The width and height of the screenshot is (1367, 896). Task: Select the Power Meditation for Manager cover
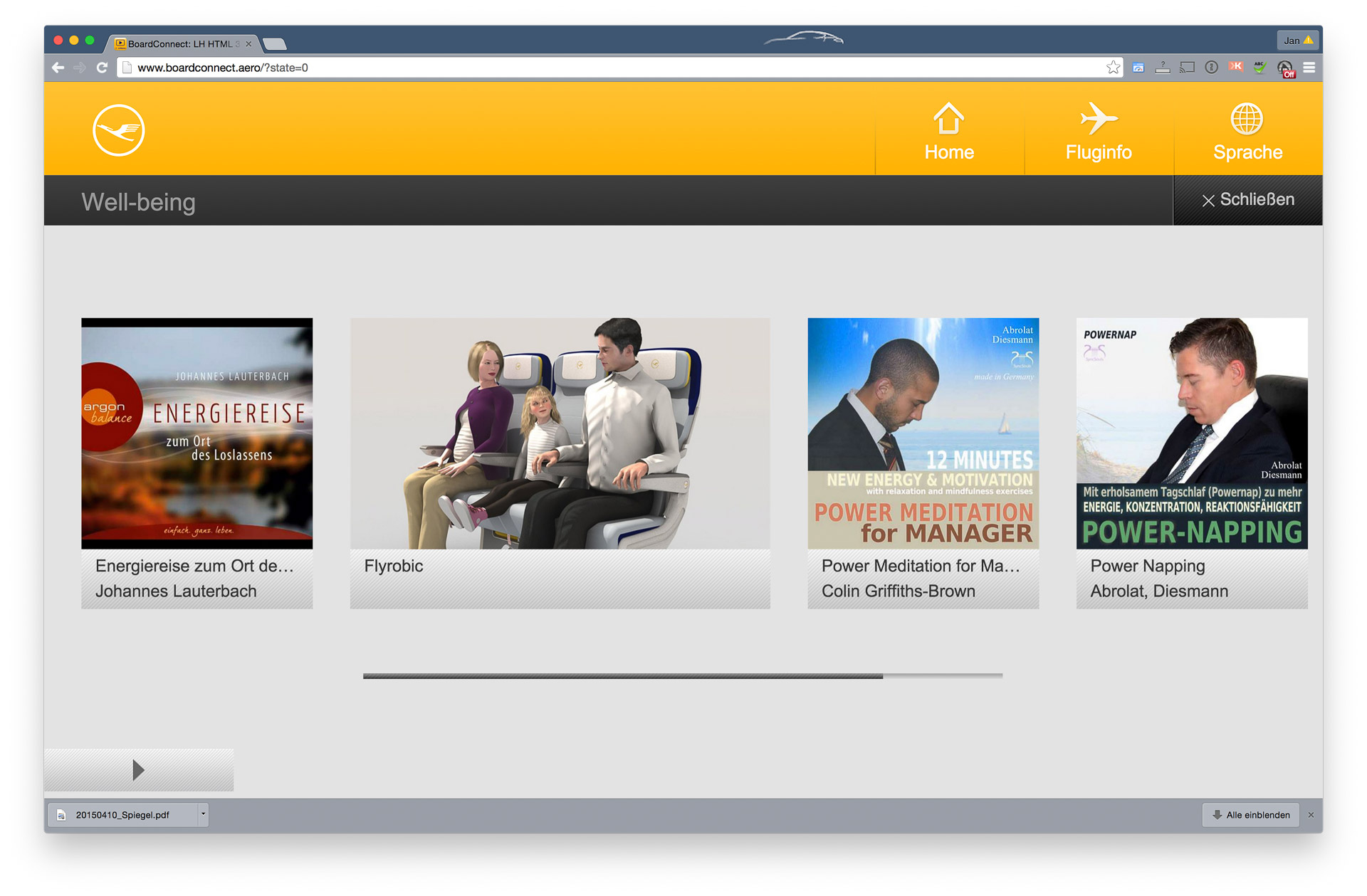point(923,433)
